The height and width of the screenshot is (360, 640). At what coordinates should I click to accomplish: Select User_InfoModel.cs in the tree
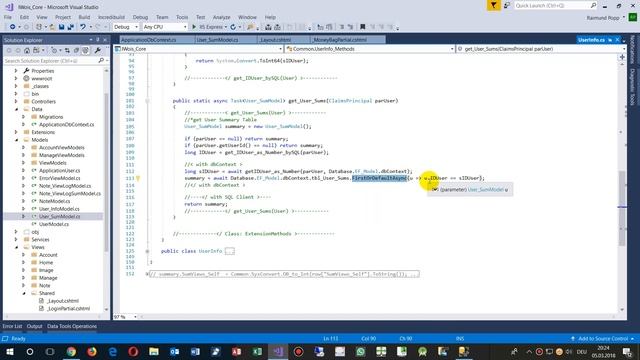pos(59,209)
